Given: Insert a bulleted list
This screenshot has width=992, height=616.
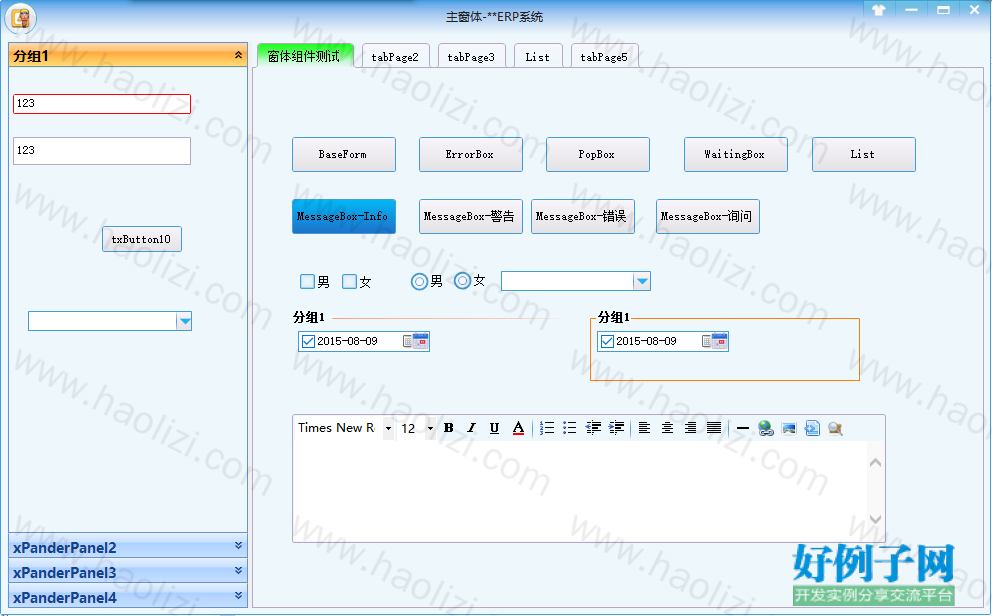Looking at the screenshot, I should pyautogui.click(x=570, y=428).
